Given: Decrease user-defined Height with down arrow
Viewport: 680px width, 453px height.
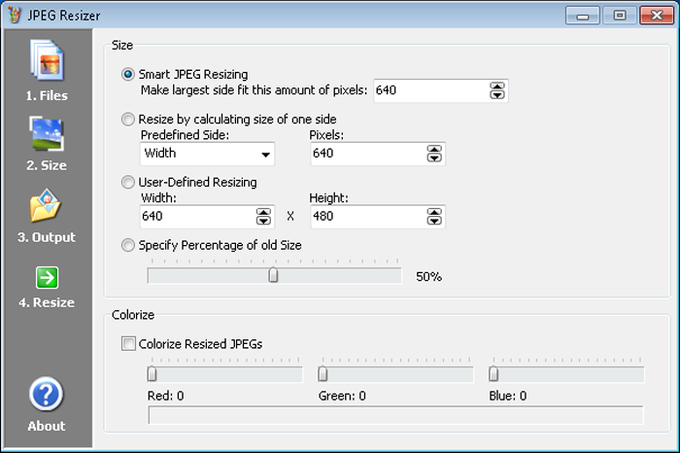Looking at the screenshot, I should tap(434, 221).
